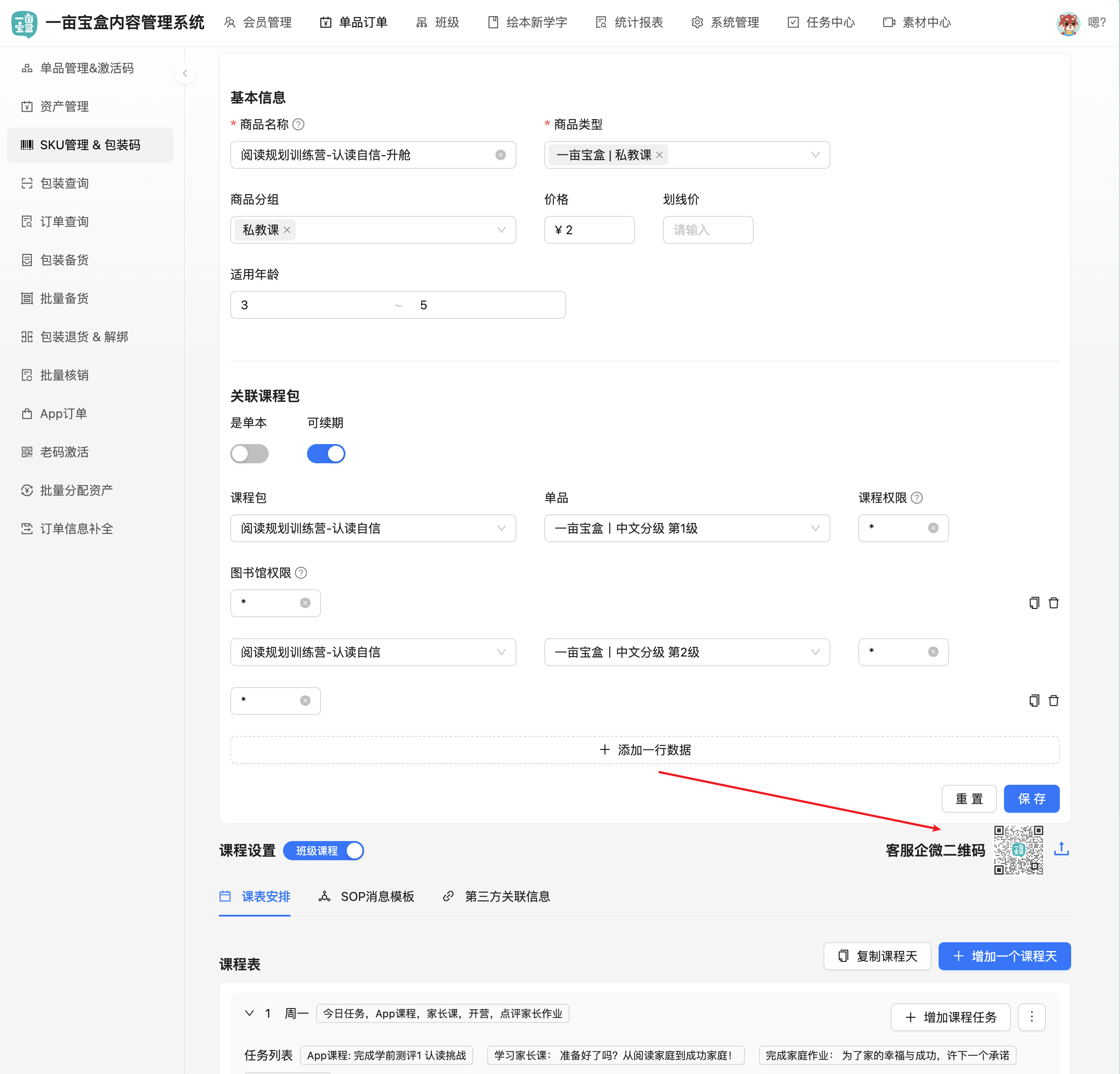
Task: Remove the 私教课 tag via its x icon
Action: (x=287, y=230)
